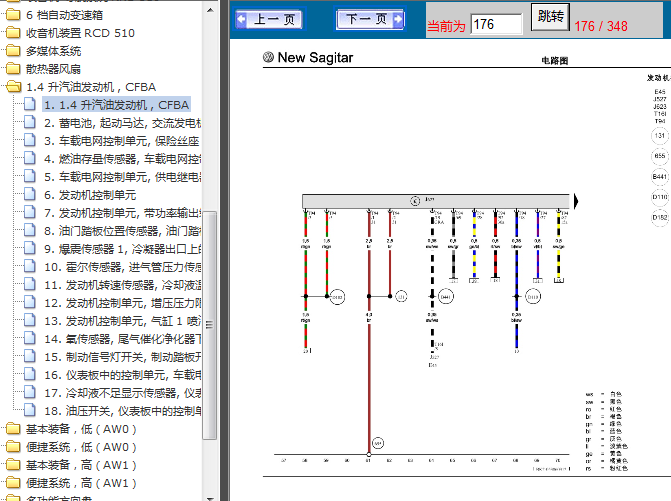
Task: Select page icon of 10. 霍尔传感器
Action: tap(30, 266)
